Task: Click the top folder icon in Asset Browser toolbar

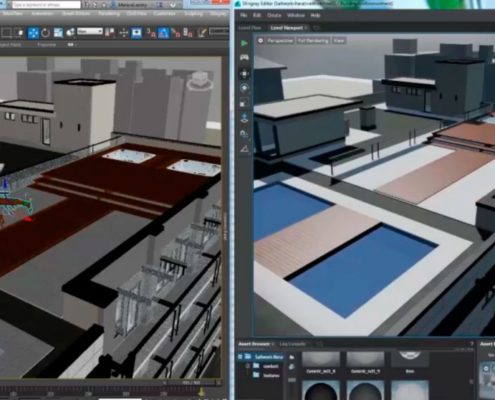Action: click(292, 357)
